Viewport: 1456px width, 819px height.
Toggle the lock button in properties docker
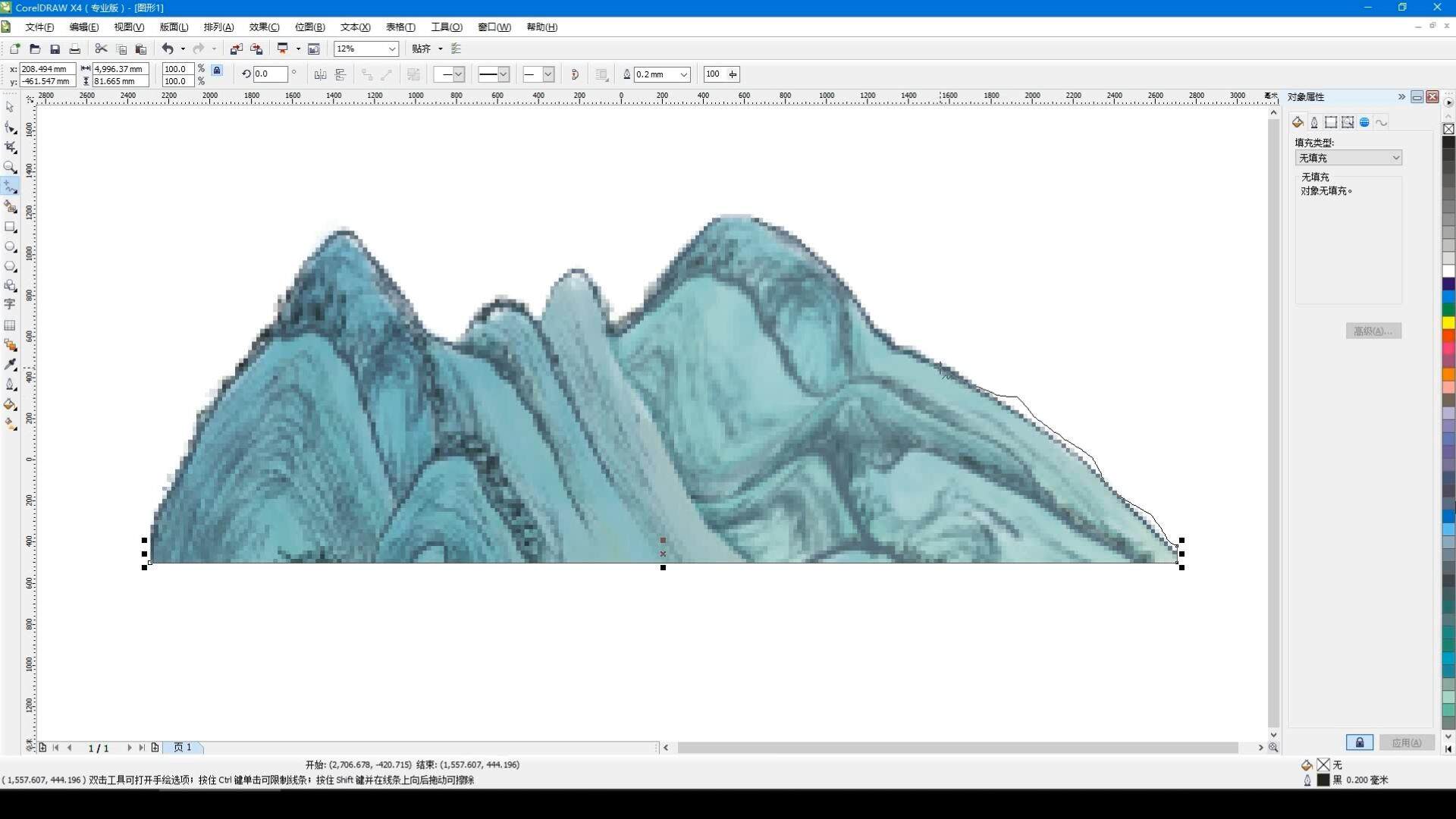point(1359,742)
